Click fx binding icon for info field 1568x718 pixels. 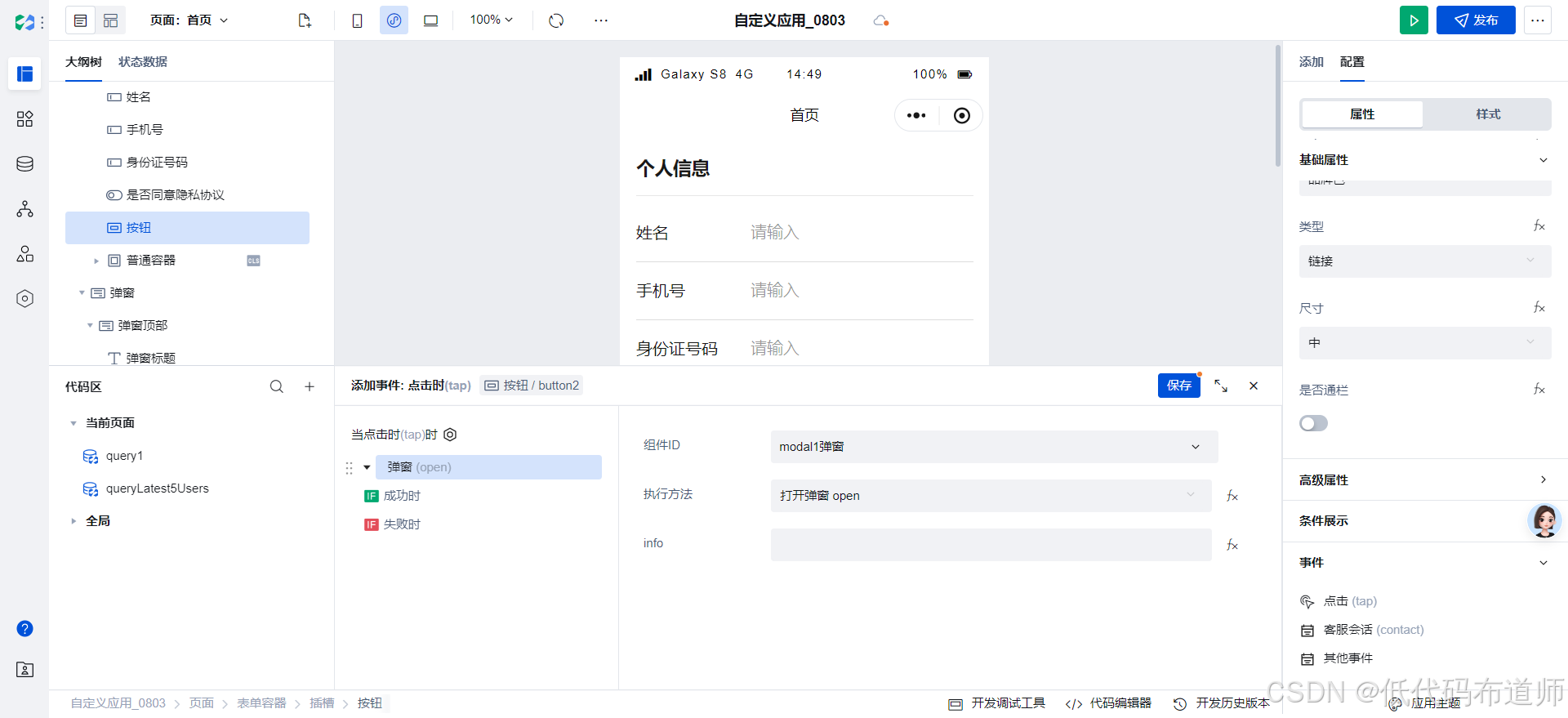point(1232,545)
